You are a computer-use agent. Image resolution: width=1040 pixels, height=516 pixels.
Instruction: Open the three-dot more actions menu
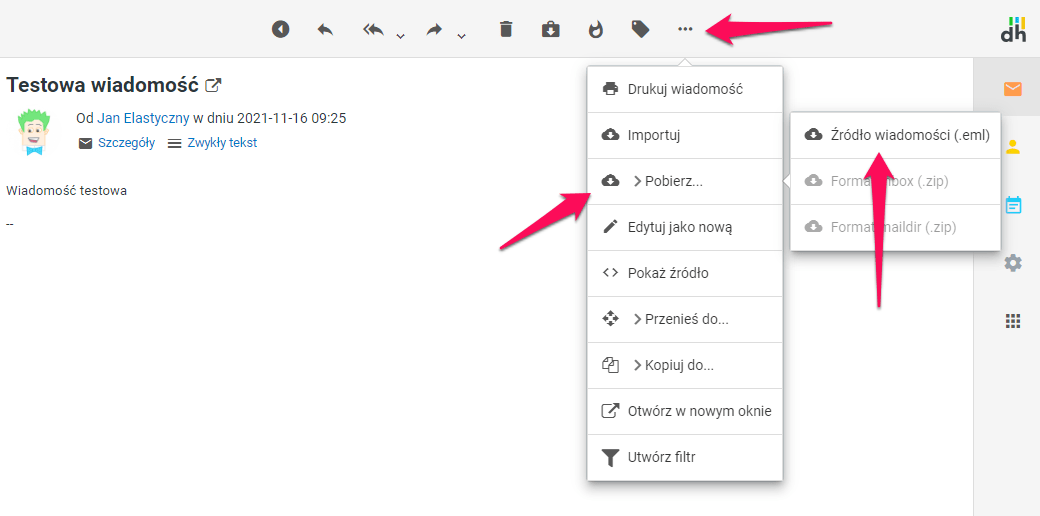685,29
